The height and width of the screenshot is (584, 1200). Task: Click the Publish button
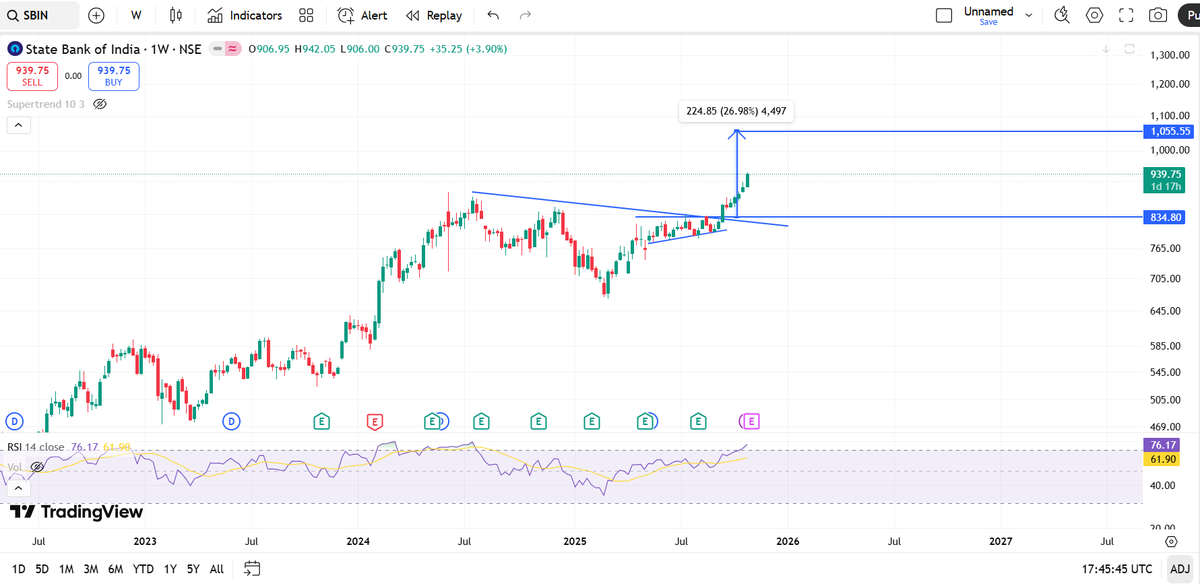[x=1189, y=15]
